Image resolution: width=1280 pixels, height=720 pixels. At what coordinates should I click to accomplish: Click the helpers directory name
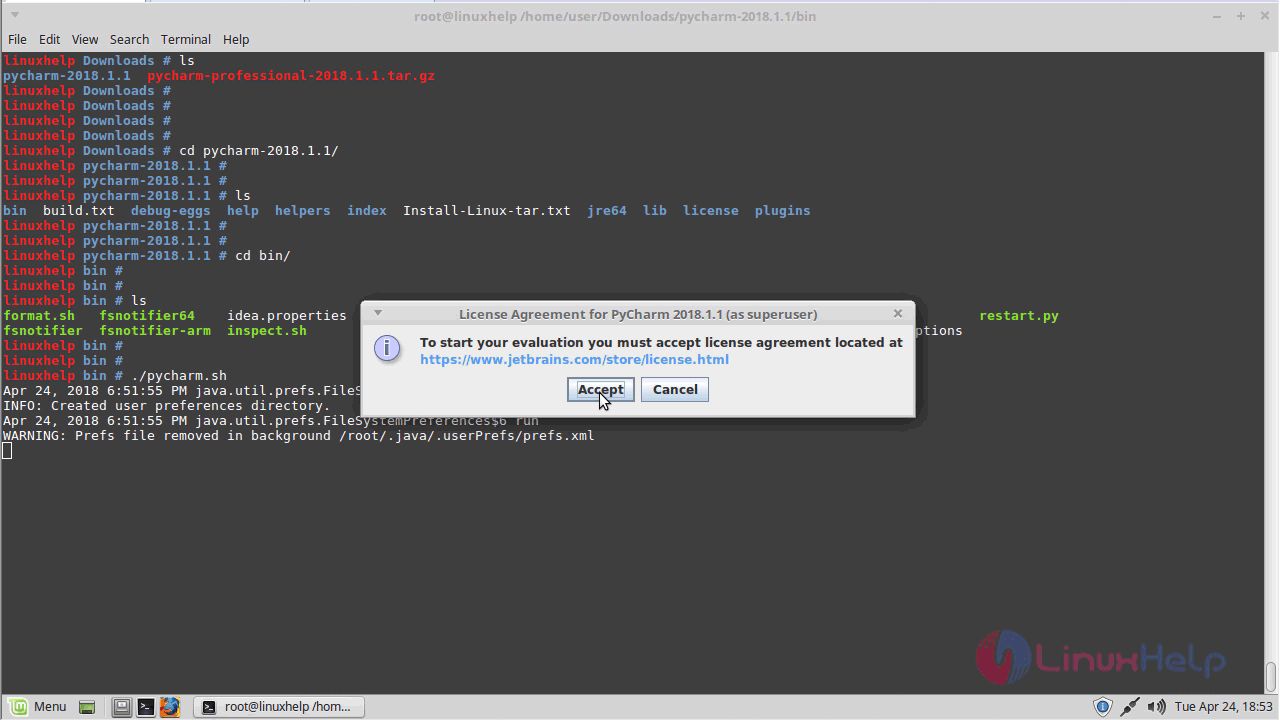pos(303,210)
